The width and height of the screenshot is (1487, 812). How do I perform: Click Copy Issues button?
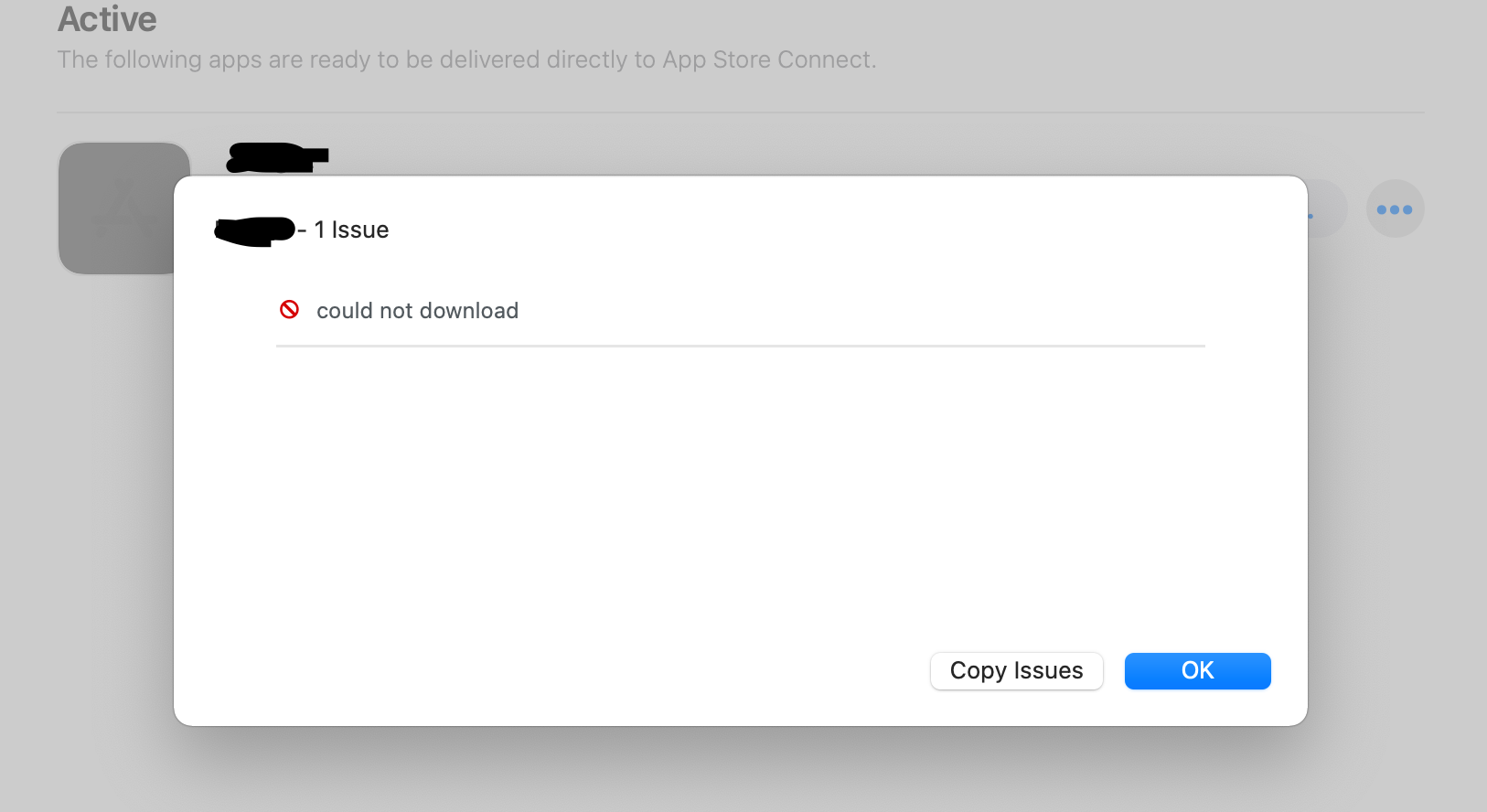(x=1016, y=671)
